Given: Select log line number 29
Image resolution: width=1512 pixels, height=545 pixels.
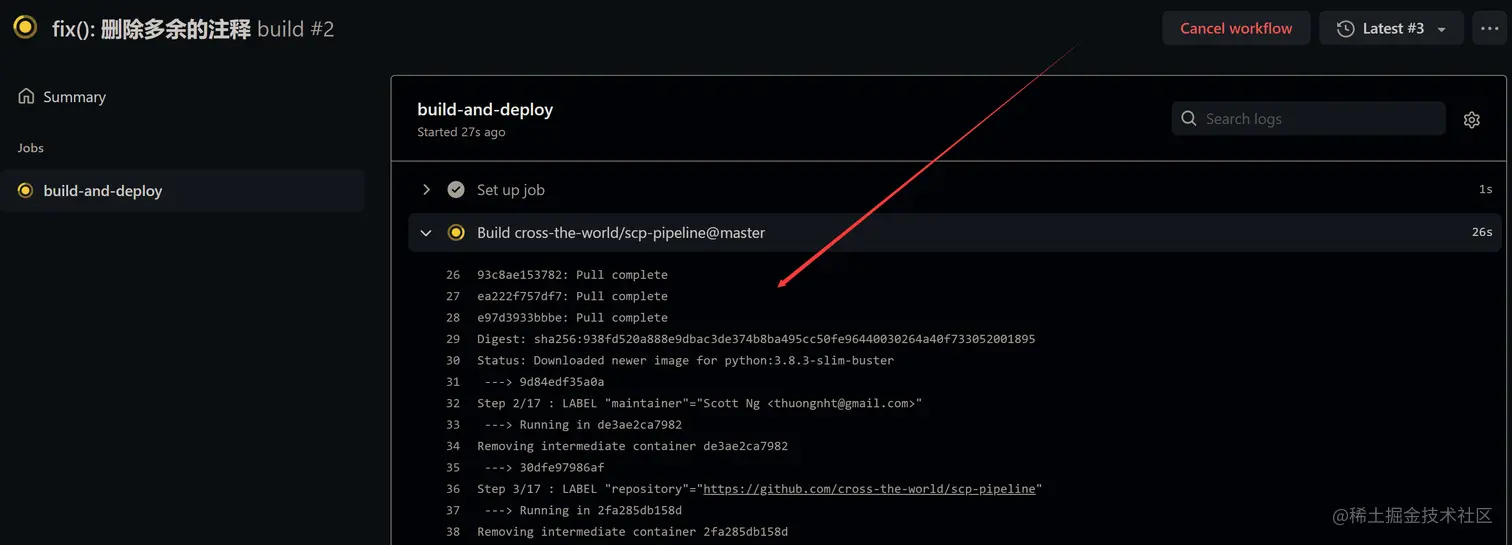Looking at the screenshot, I should (453, 339).
